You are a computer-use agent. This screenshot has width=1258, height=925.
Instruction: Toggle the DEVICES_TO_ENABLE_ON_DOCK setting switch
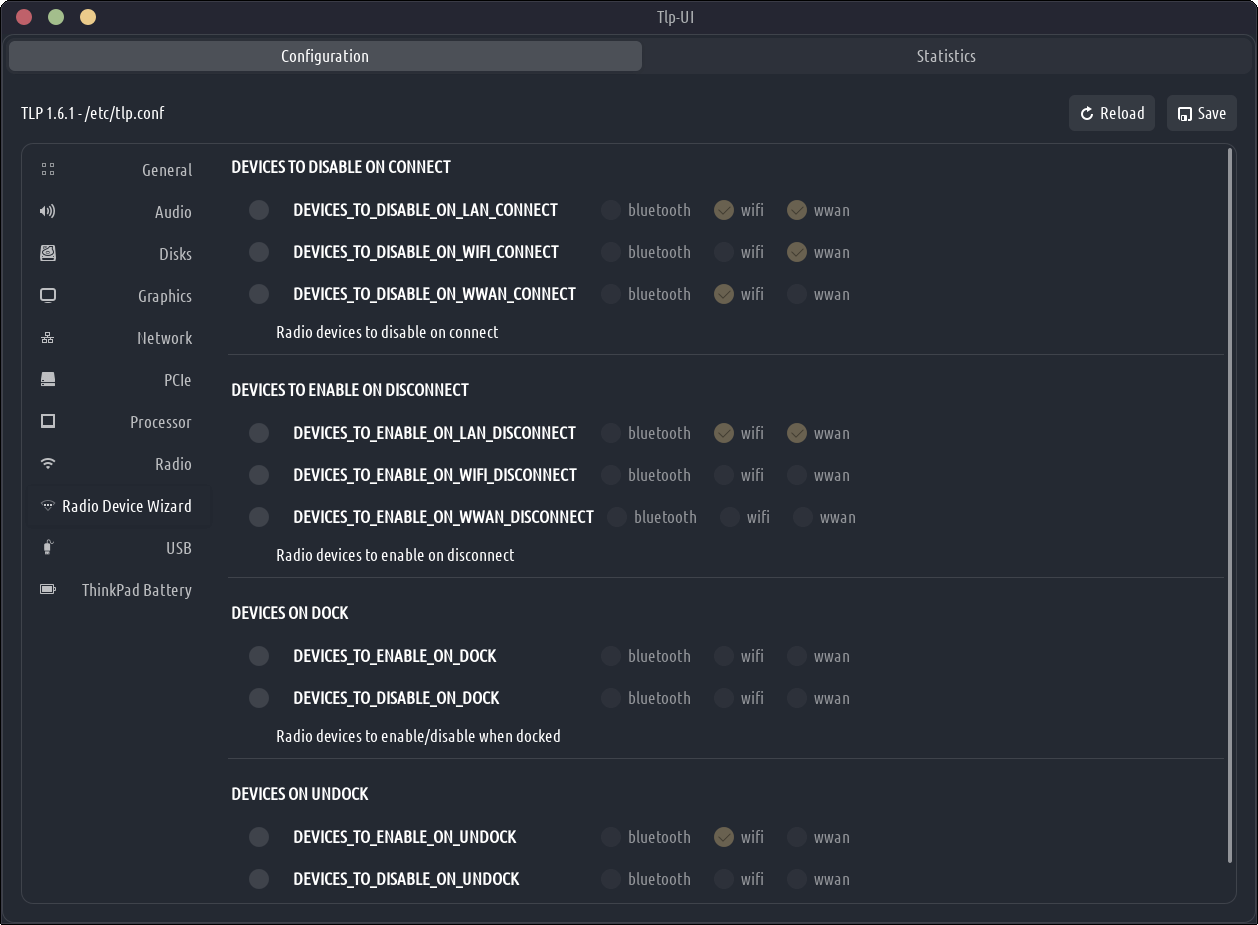tap(259, 656)
